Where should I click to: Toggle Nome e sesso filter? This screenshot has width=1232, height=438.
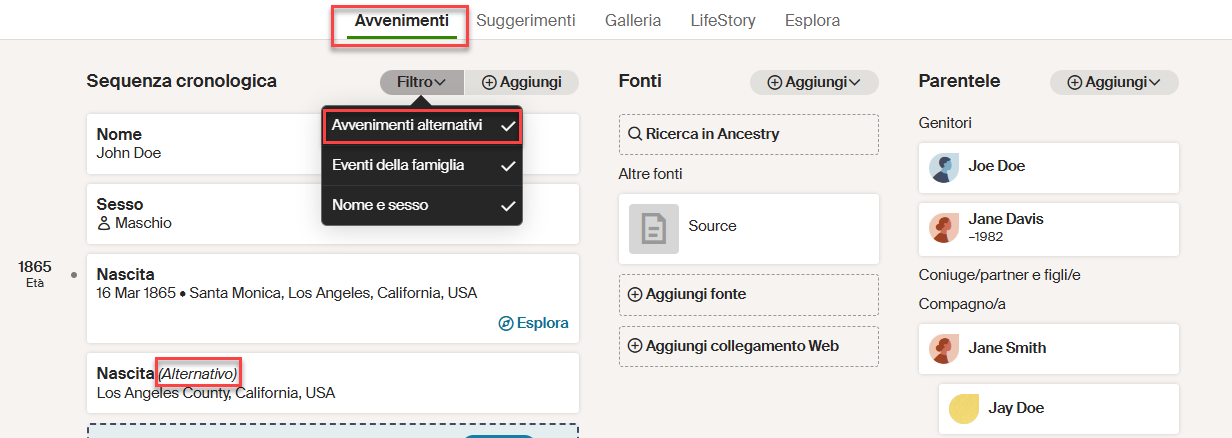click(421, 205)
